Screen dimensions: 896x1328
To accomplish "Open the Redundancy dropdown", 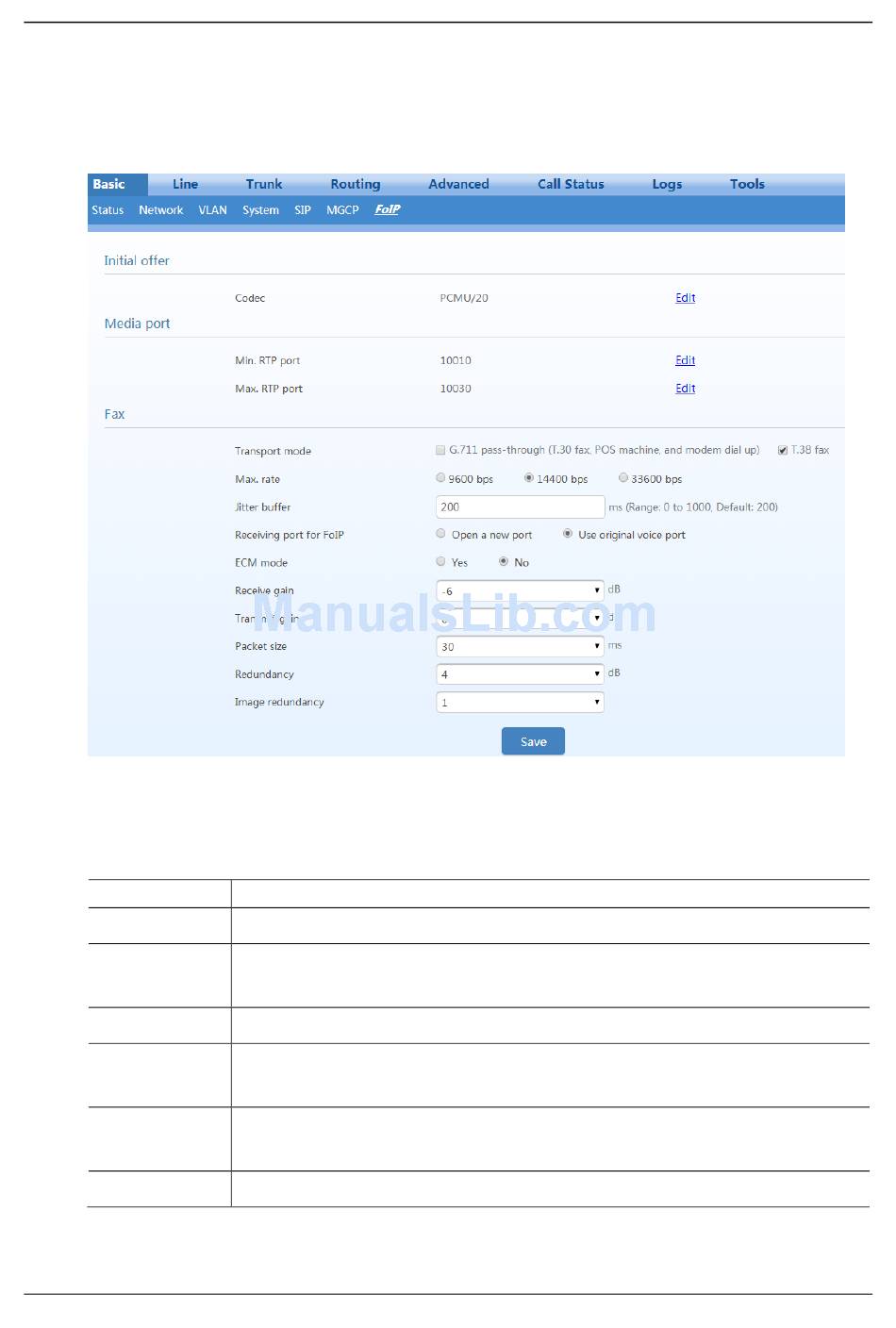I will [x=520, y=674].
